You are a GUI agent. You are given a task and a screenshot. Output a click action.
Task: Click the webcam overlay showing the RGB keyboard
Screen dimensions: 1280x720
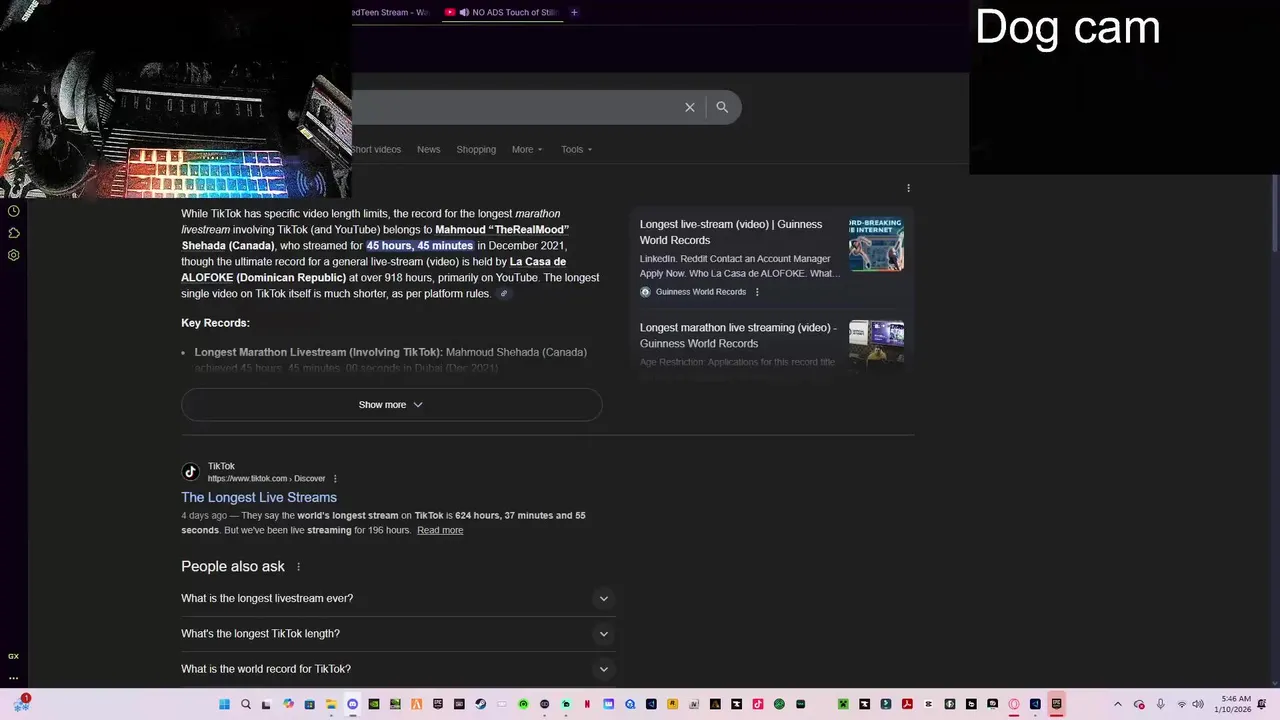click(x=175, y=100)
